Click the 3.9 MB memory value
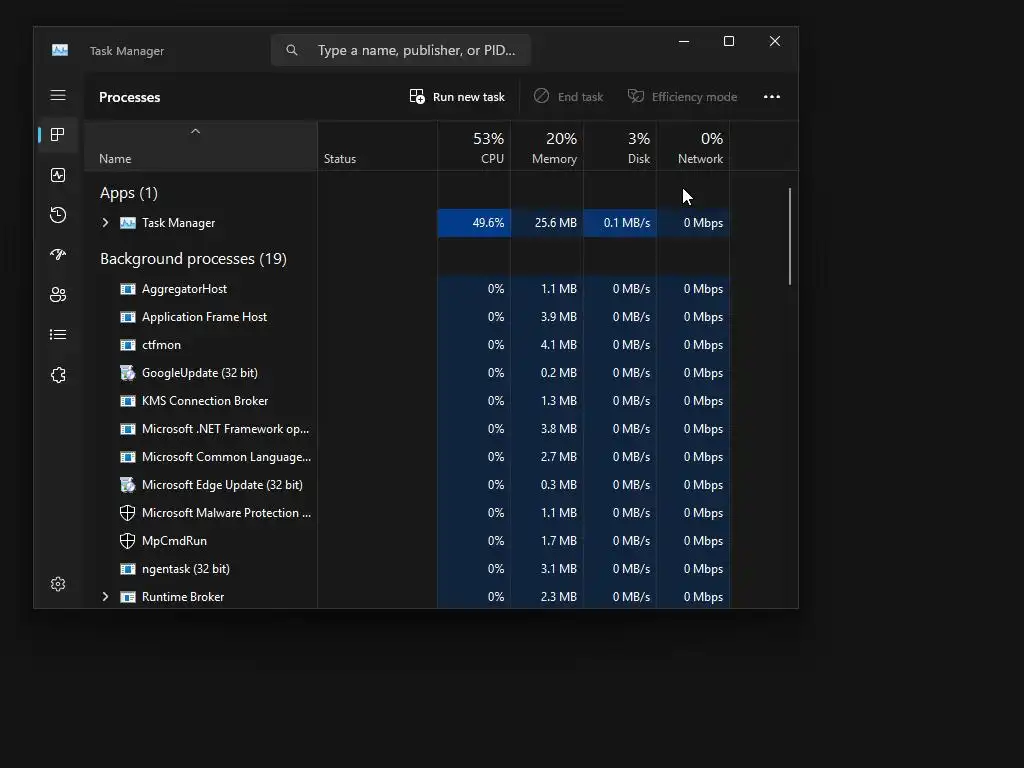Image resolution: width=1024 pixels, height=768 pixels. tap(558, 317)
